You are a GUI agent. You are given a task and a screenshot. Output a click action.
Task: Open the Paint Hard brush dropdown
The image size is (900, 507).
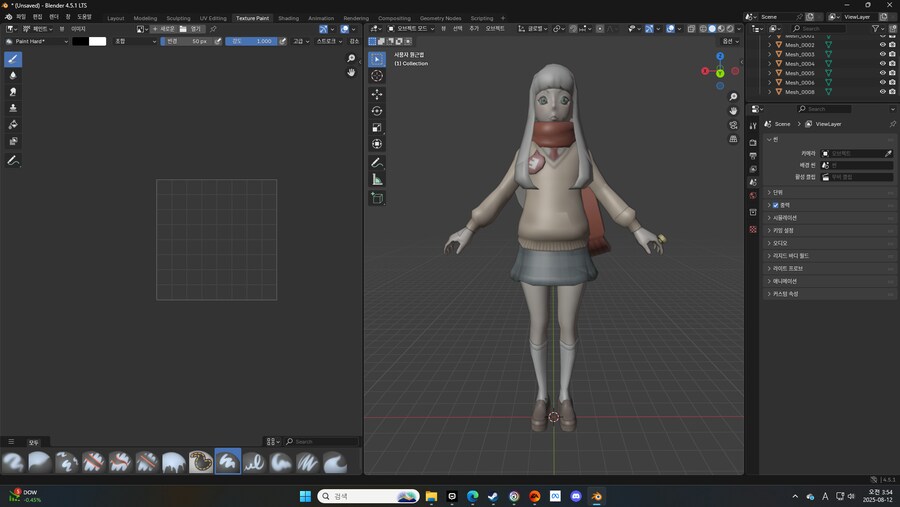coord(36,41)
